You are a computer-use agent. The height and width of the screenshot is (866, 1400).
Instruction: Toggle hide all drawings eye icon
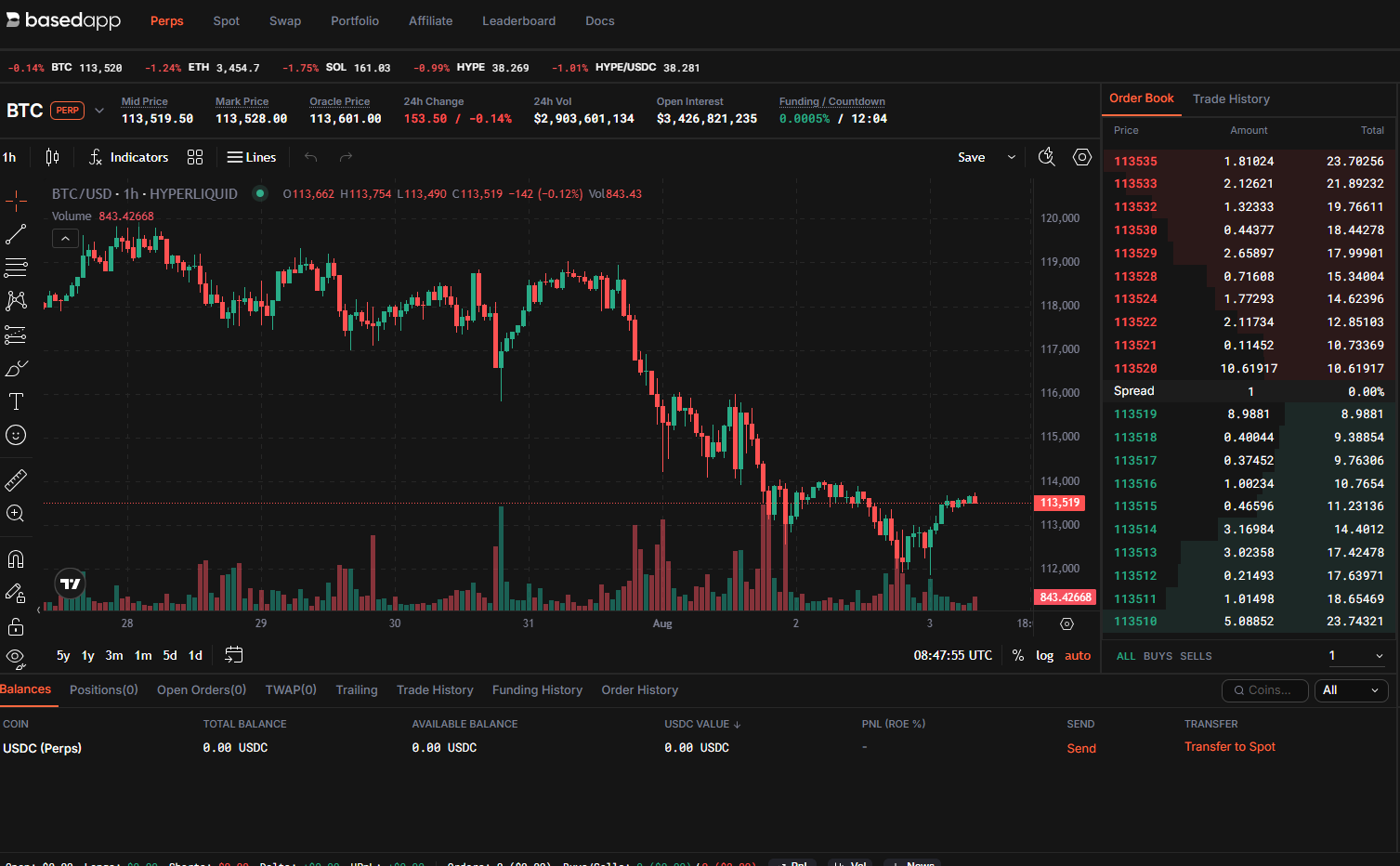[16, 658]
